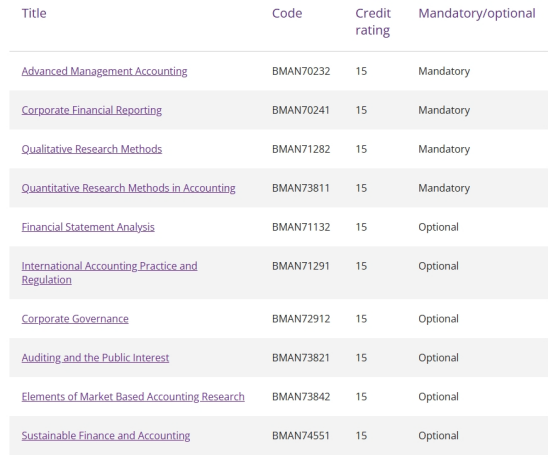Click code BMAN72912 in Corporate Governance row

301,319
